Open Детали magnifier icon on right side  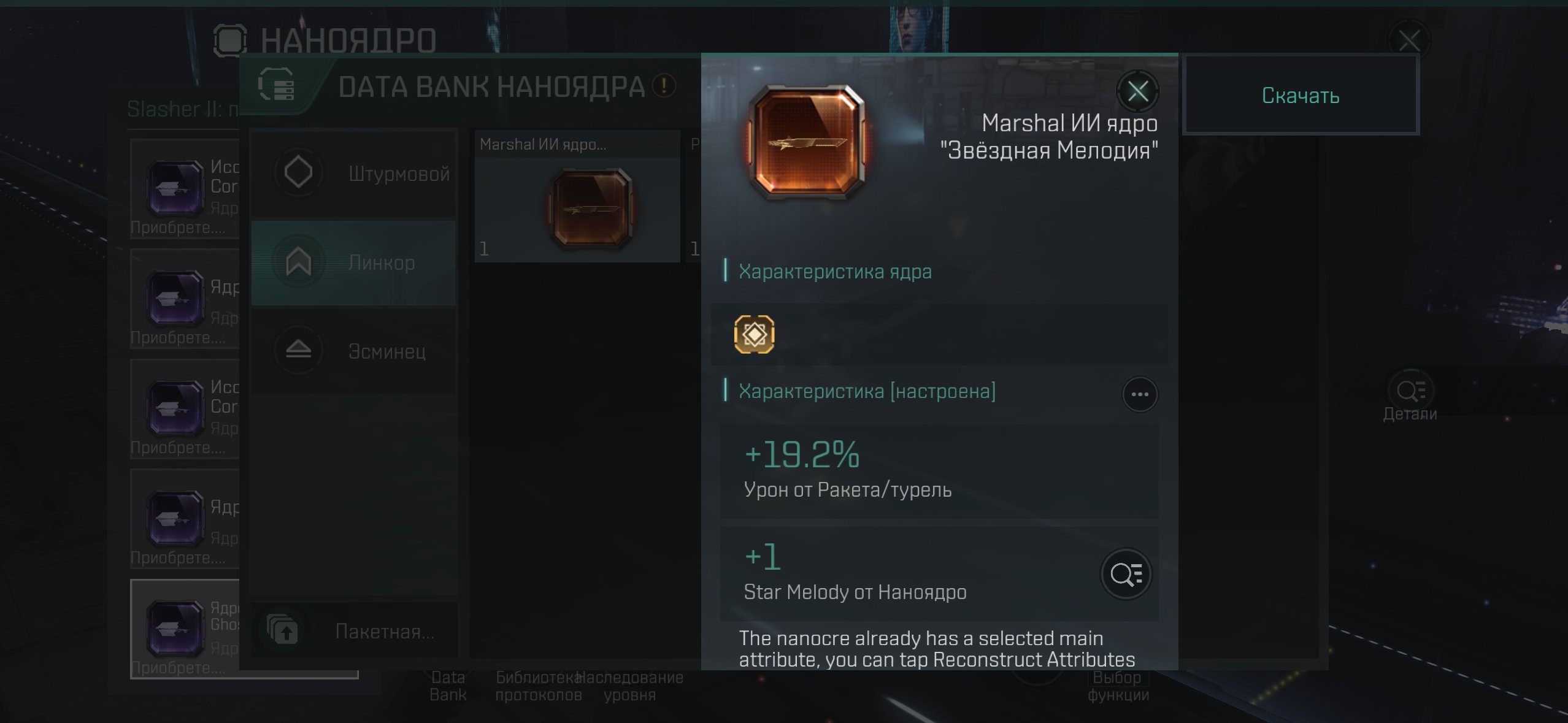(x=1410, y=390)
